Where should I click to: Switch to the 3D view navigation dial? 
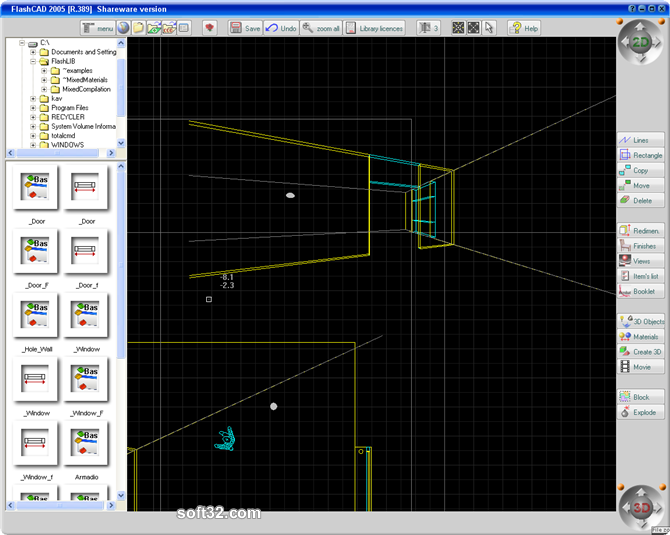click(641, 507)
